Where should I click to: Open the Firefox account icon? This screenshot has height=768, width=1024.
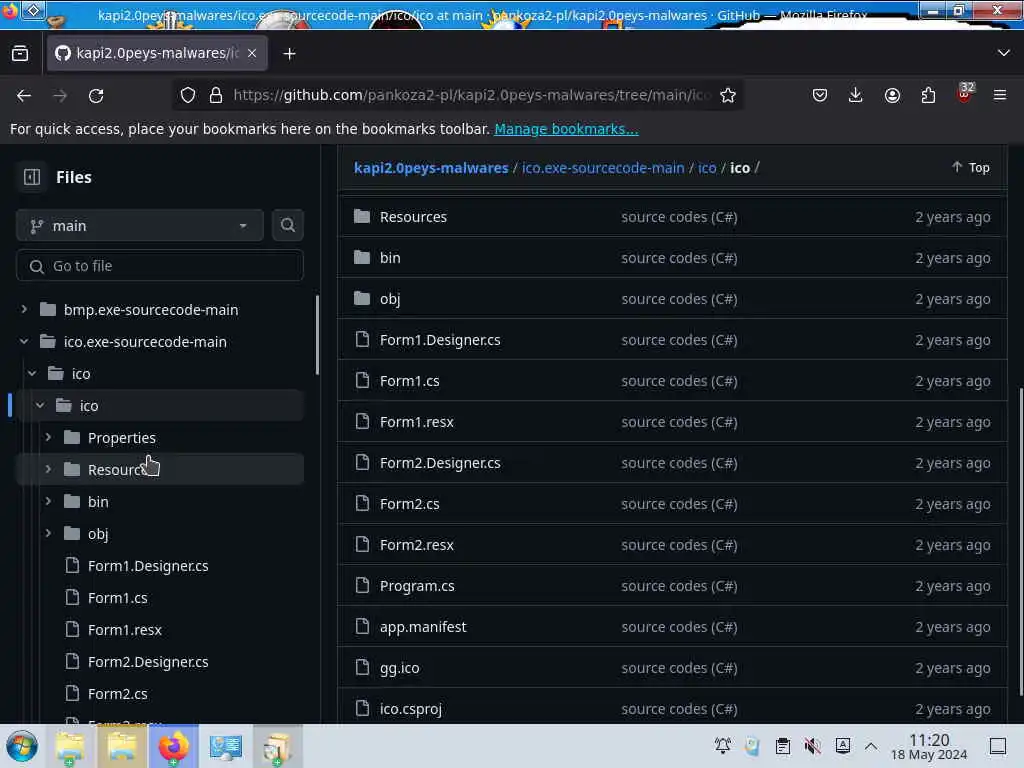(892, 95)
